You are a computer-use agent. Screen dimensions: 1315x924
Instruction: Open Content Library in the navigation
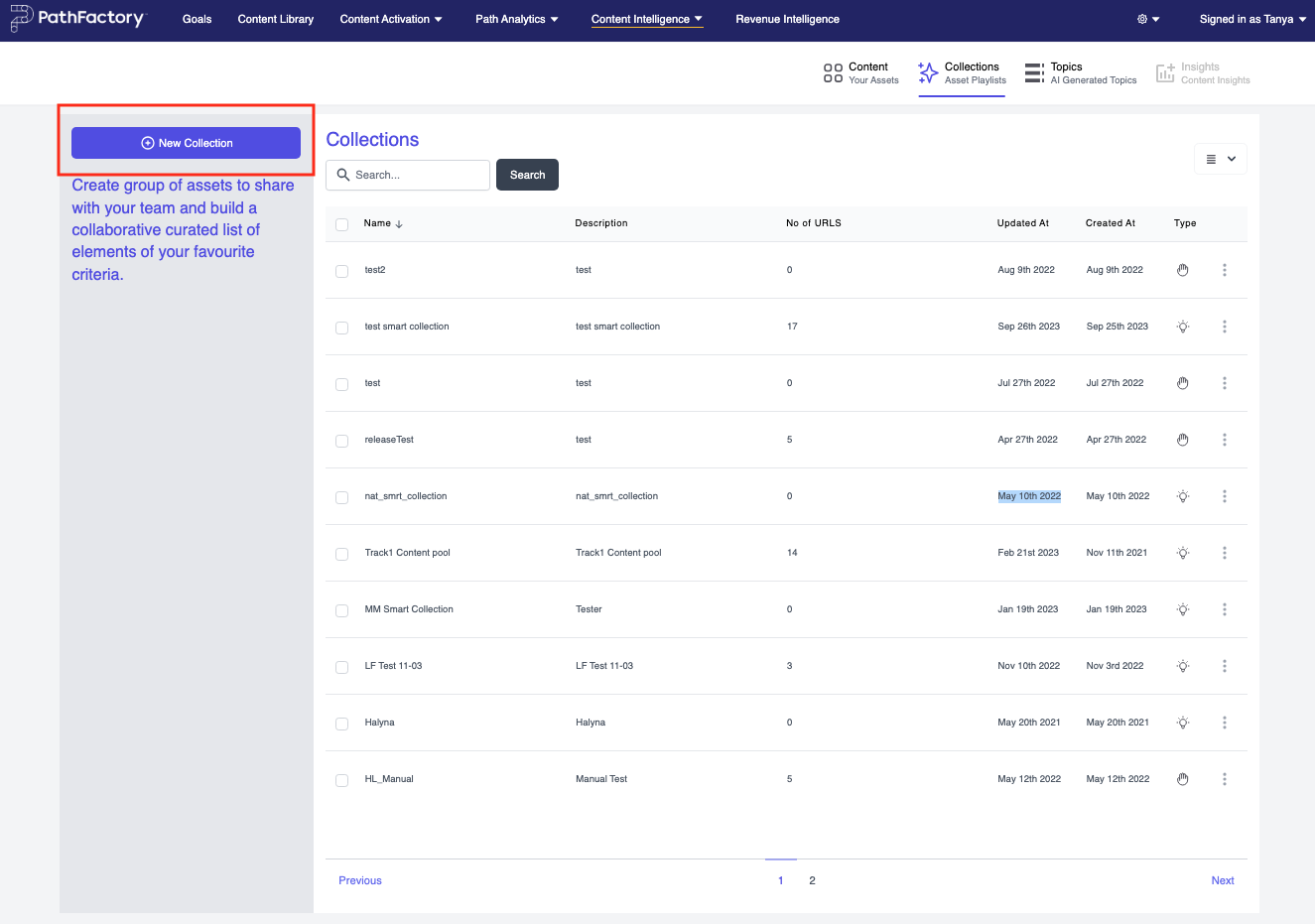[x=276, y=19]
